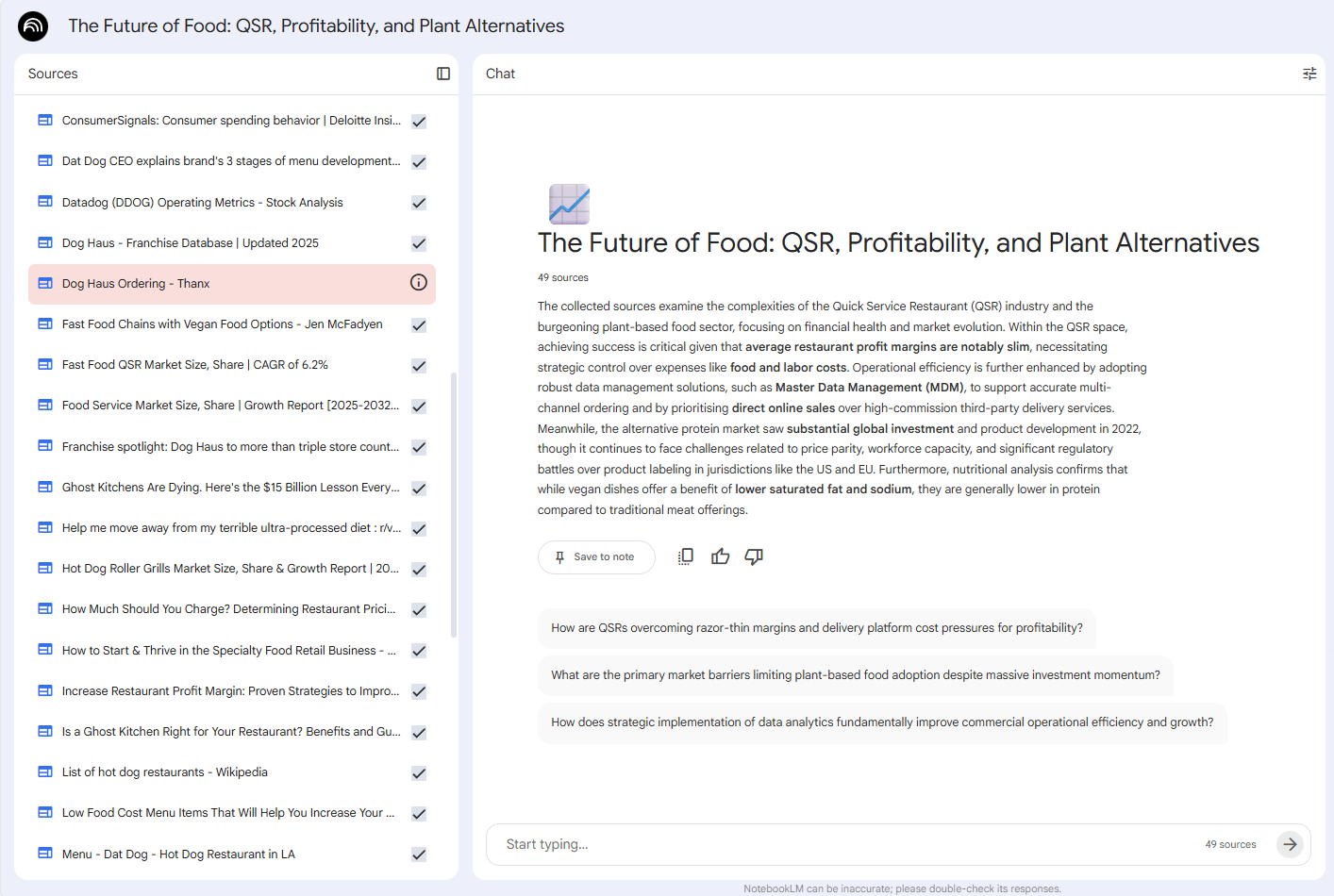
Task: Click source icon beside Low Food Cost Menu
Action: pyautogui.click(x=45, y=812)
